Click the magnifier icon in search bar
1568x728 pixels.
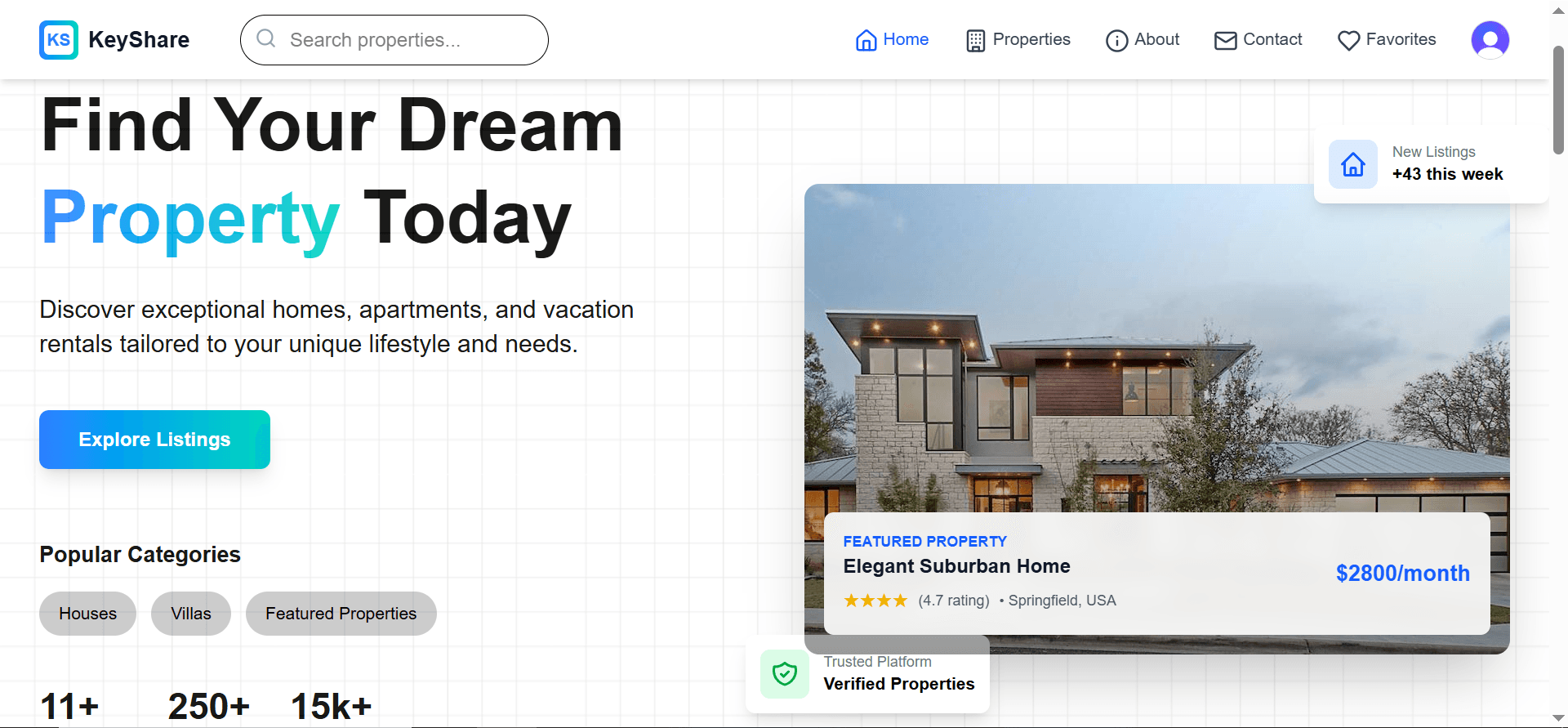(265, 38)
